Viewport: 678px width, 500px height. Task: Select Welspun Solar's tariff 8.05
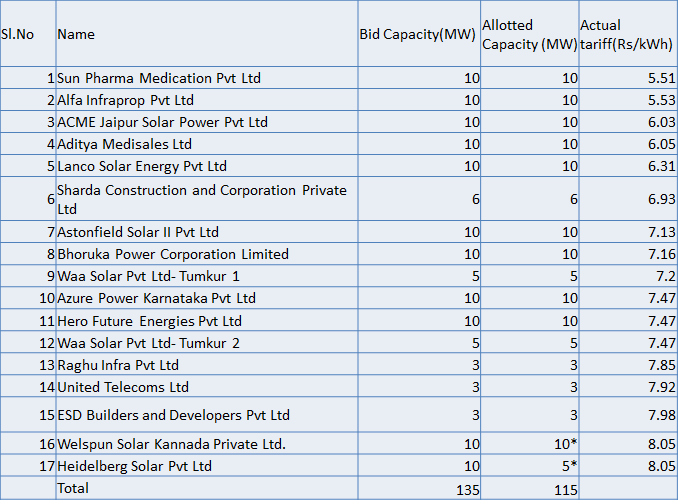[x=662, y=444]
